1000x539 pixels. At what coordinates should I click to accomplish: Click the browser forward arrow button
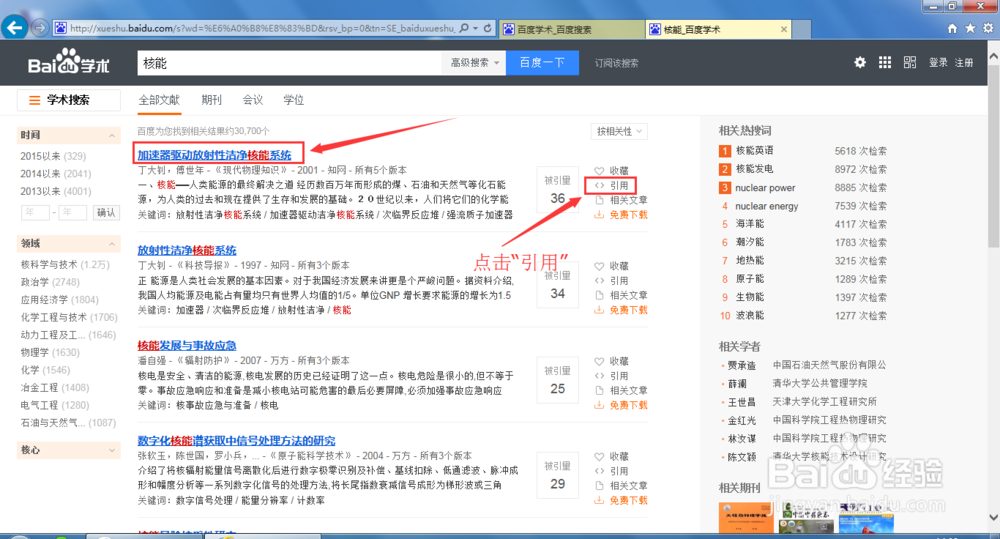click(40, 28)
